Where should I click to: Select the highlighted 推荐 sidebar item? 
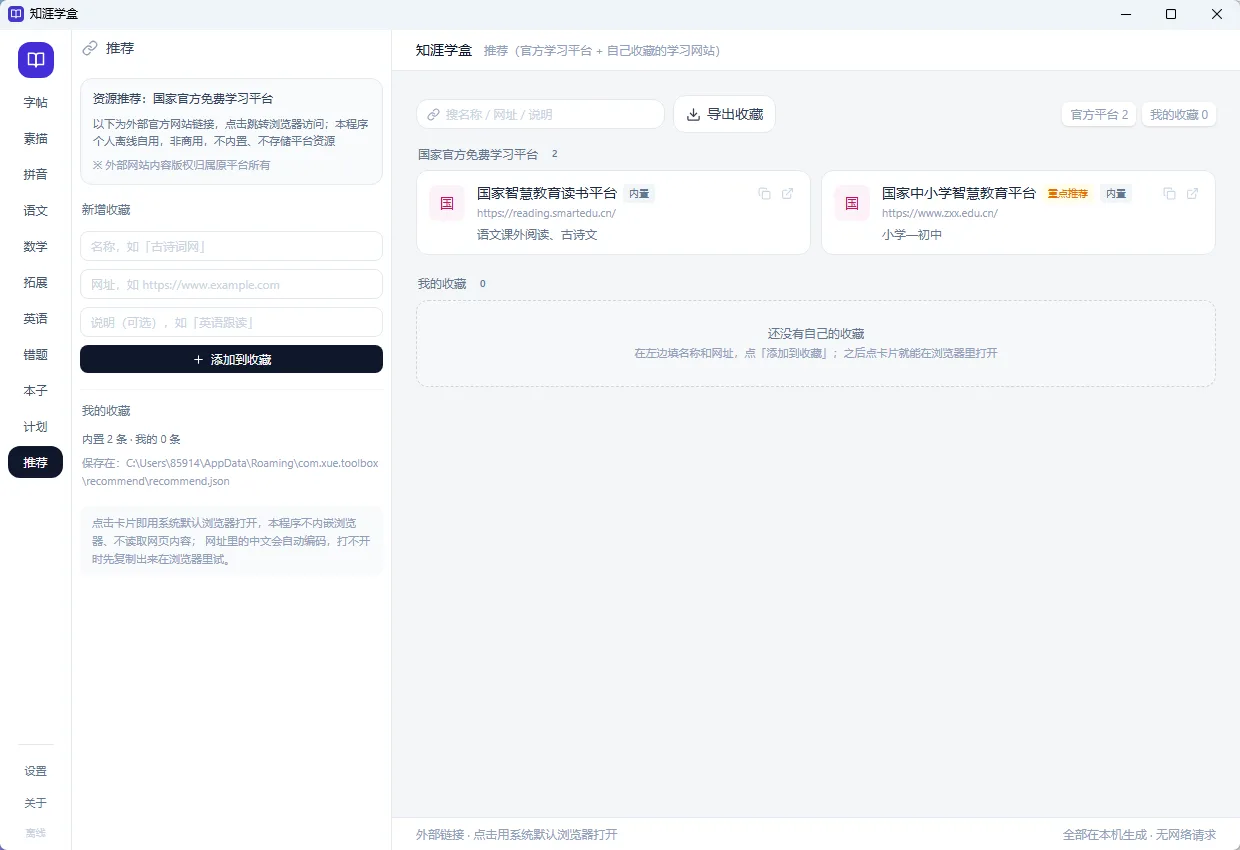[x=36, y=462]
